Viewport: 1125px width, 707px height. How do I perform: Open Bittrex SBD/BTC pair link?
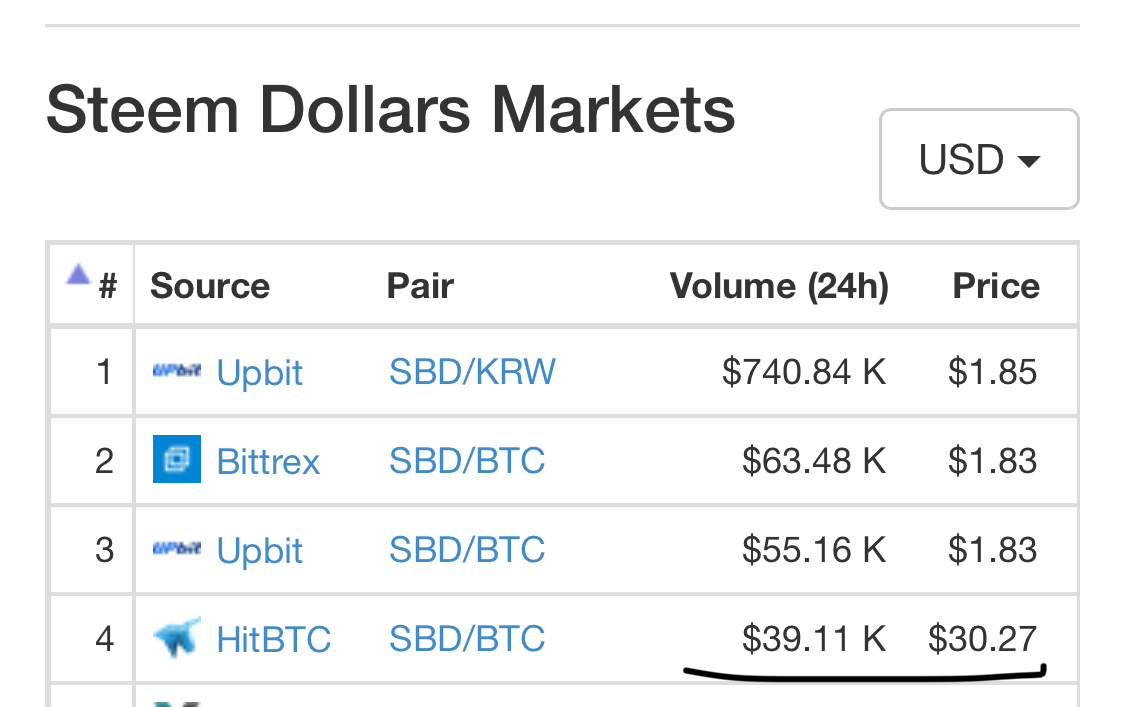(x=467, y=461)
